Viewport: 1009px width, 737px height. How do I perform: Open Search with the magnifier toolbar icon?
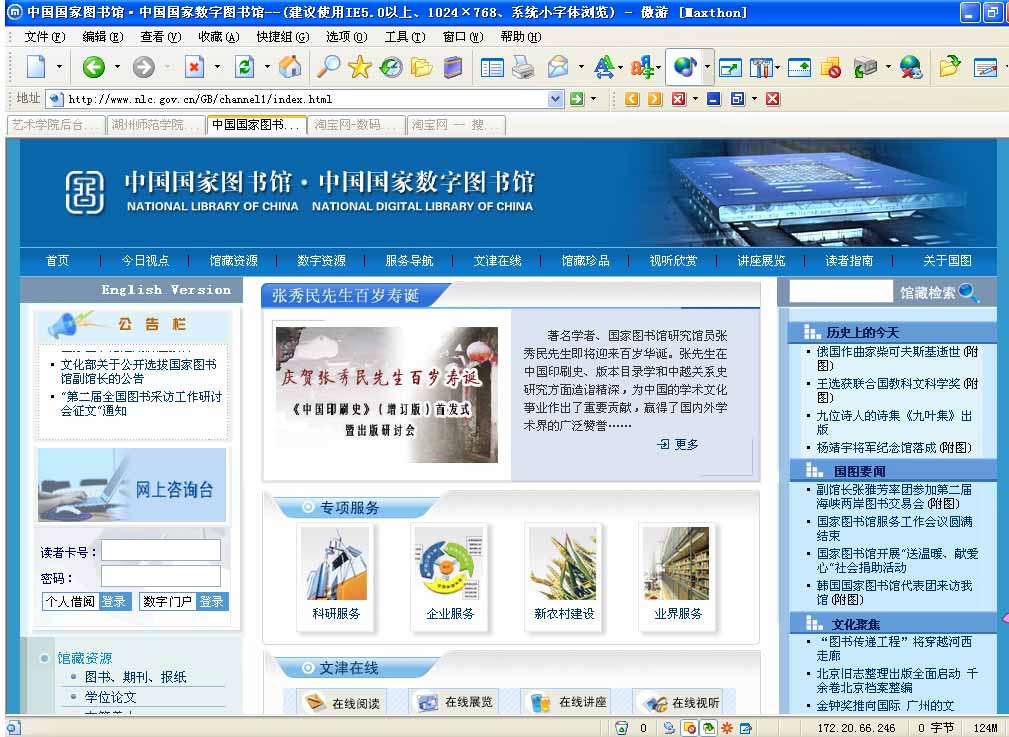point(328,66)
